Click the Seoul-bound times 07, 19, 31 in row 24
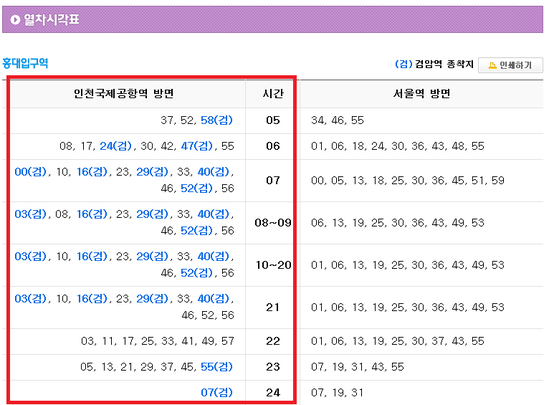Viewport: 554px width, 405px height. [337, 393]
